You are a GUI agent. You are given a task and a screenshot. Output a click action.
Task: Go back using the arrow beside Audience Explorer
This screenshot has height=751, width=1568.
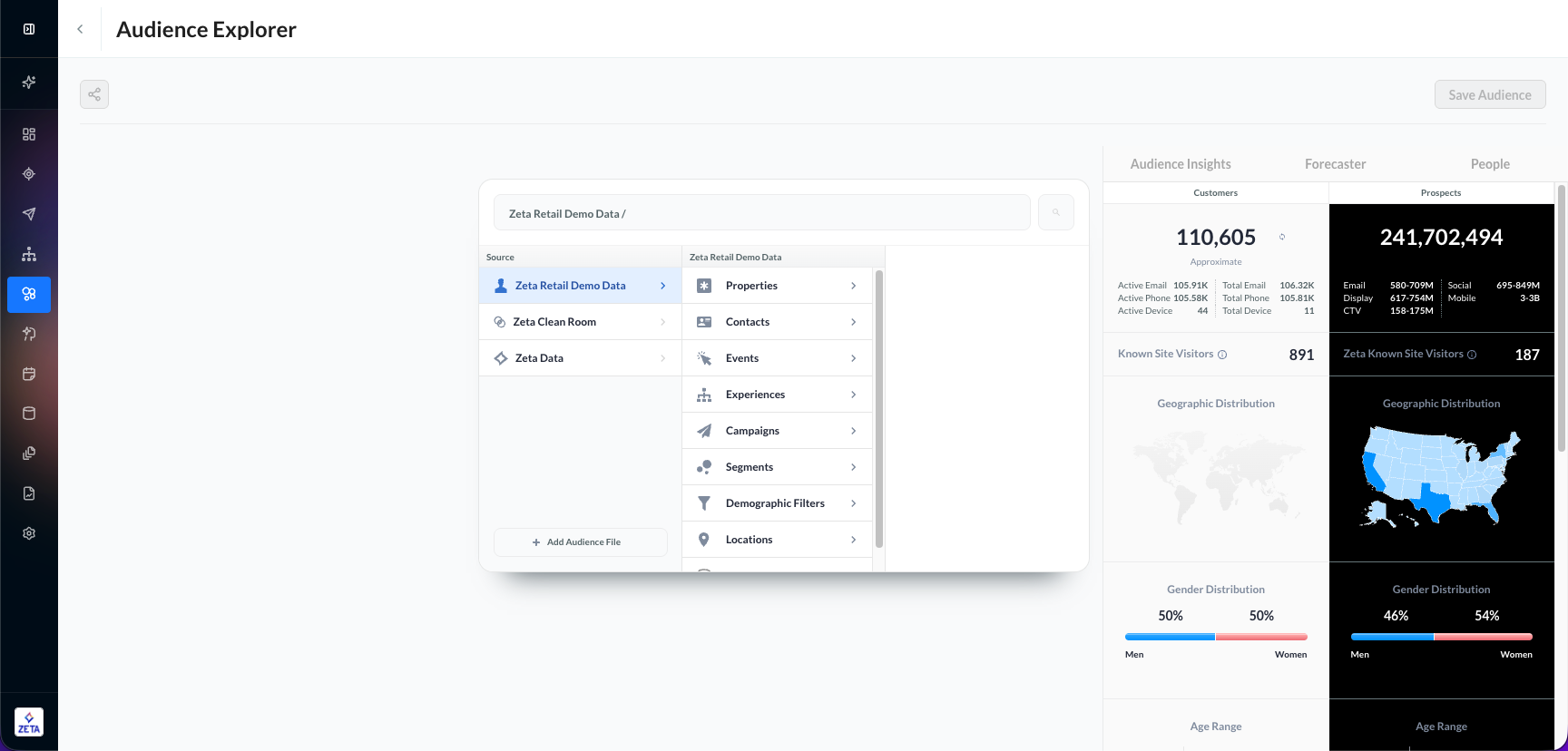80,29
